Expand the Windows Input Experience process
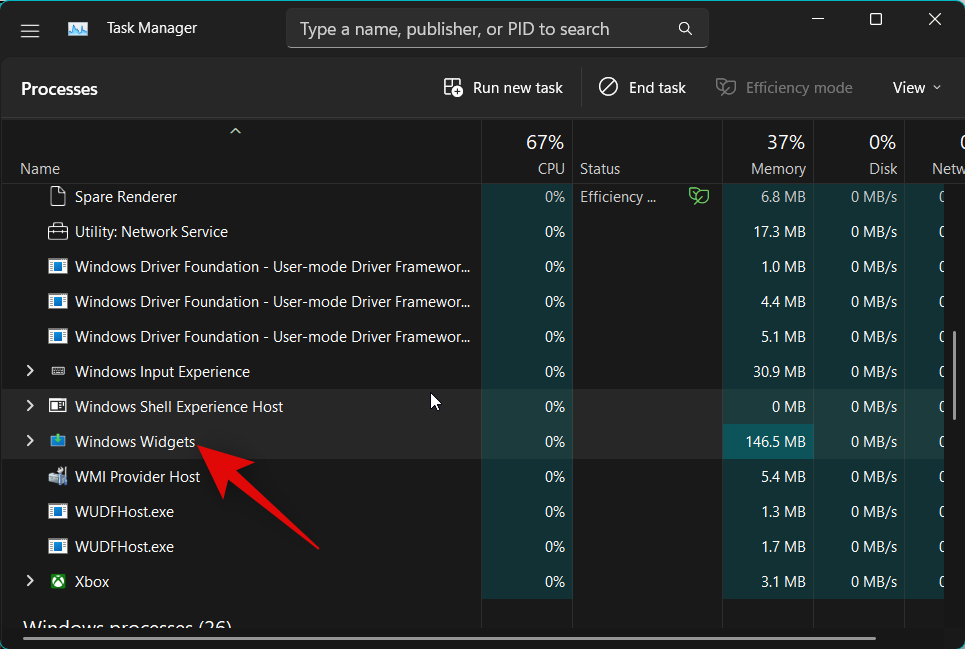 pyautogui.click(x=29, y=371)
